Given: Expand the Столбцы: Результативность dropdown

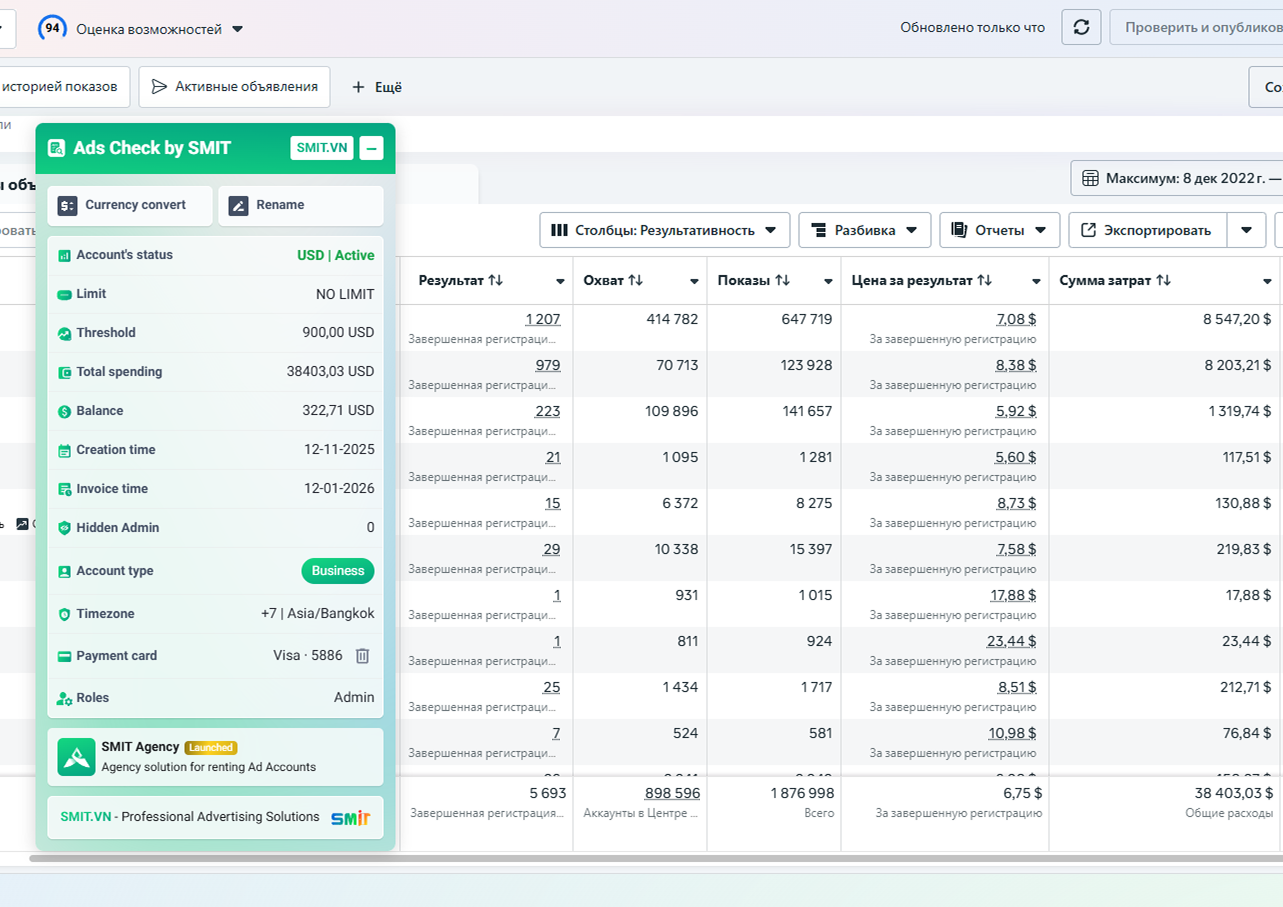Looking at the screenshot, I should coord(664,230).
